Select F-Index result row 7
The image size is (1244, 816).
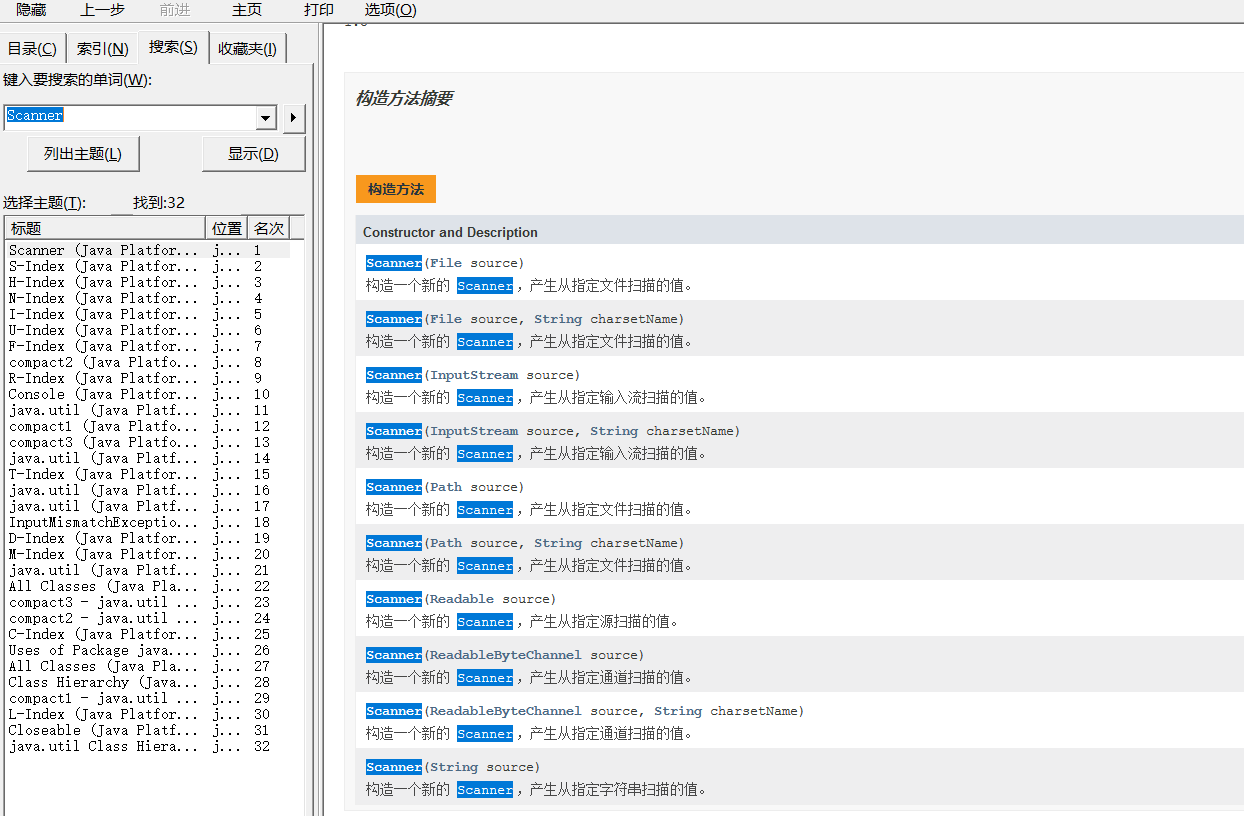(x=148, y=346)
